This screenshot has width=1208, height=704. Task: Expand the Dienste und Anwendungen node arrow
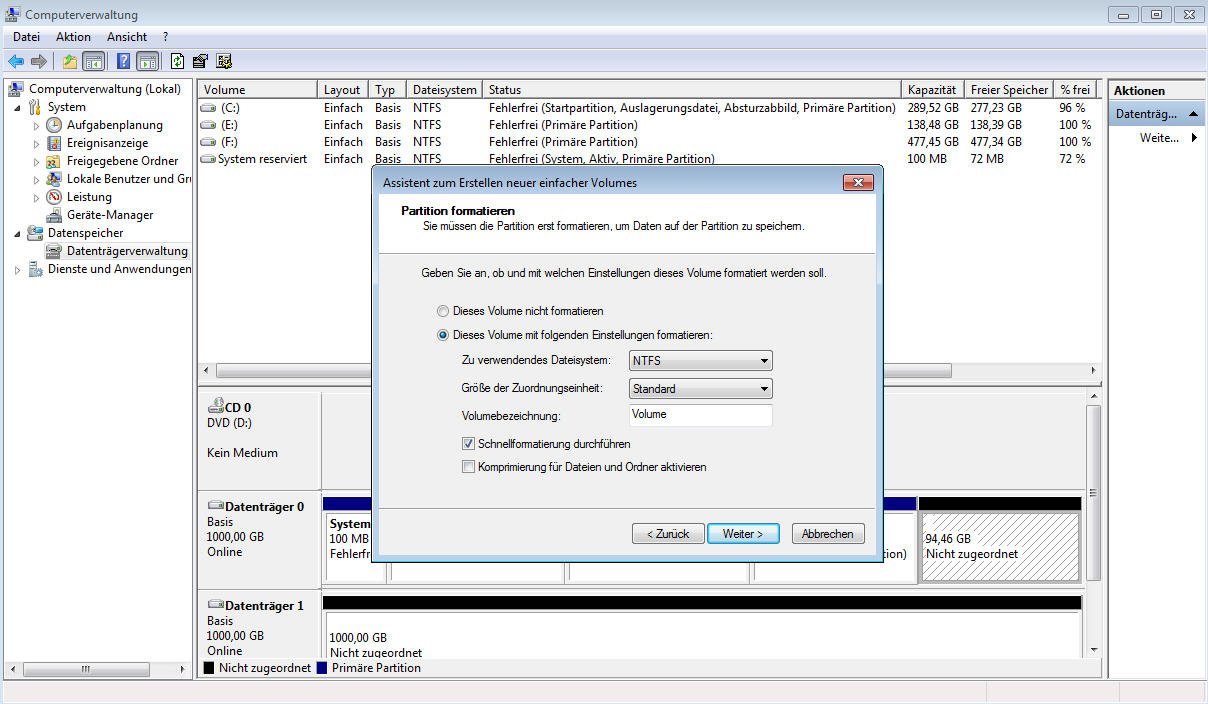click(17, 269)
